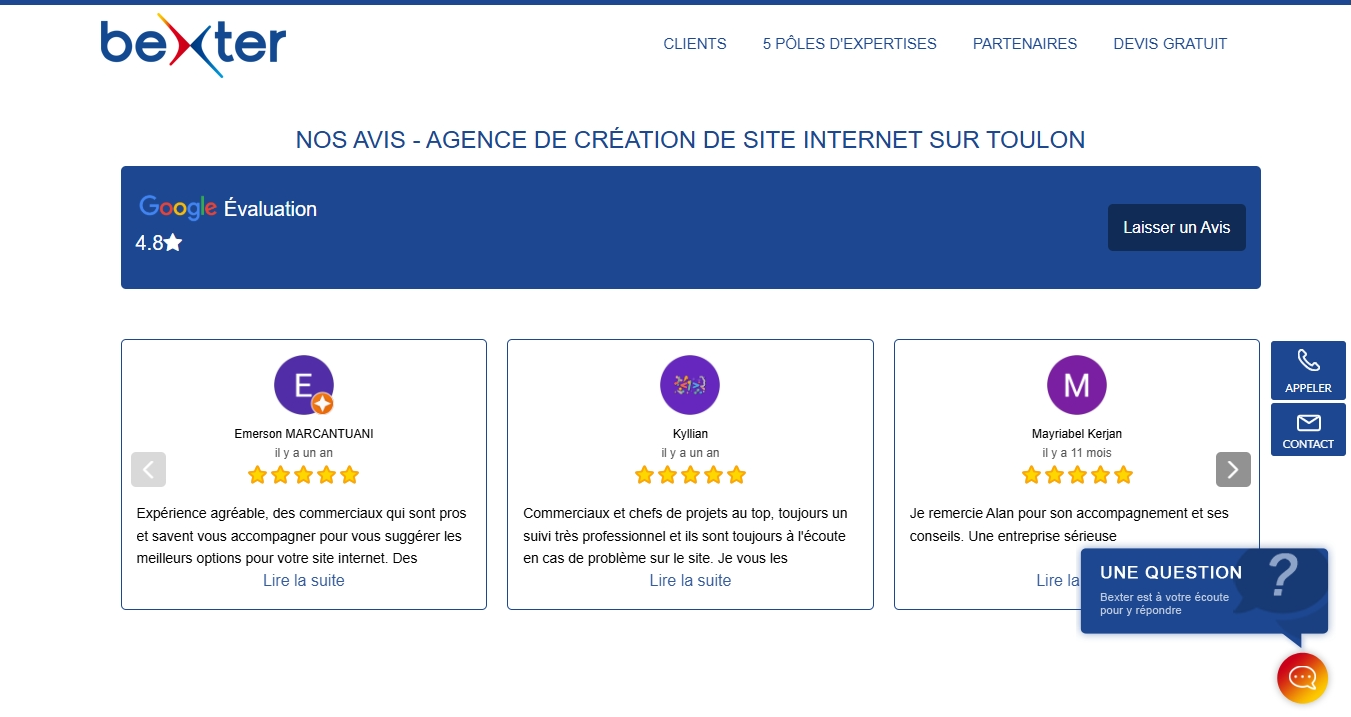Expand Emerson's review with Lire la suite
1351x717 pixels.
point(303,581)
